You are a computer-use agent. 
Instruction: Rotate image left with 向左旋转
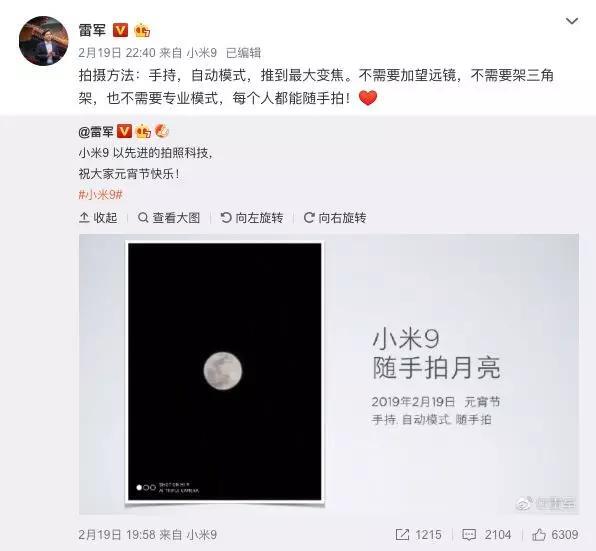tap(252, 218)
